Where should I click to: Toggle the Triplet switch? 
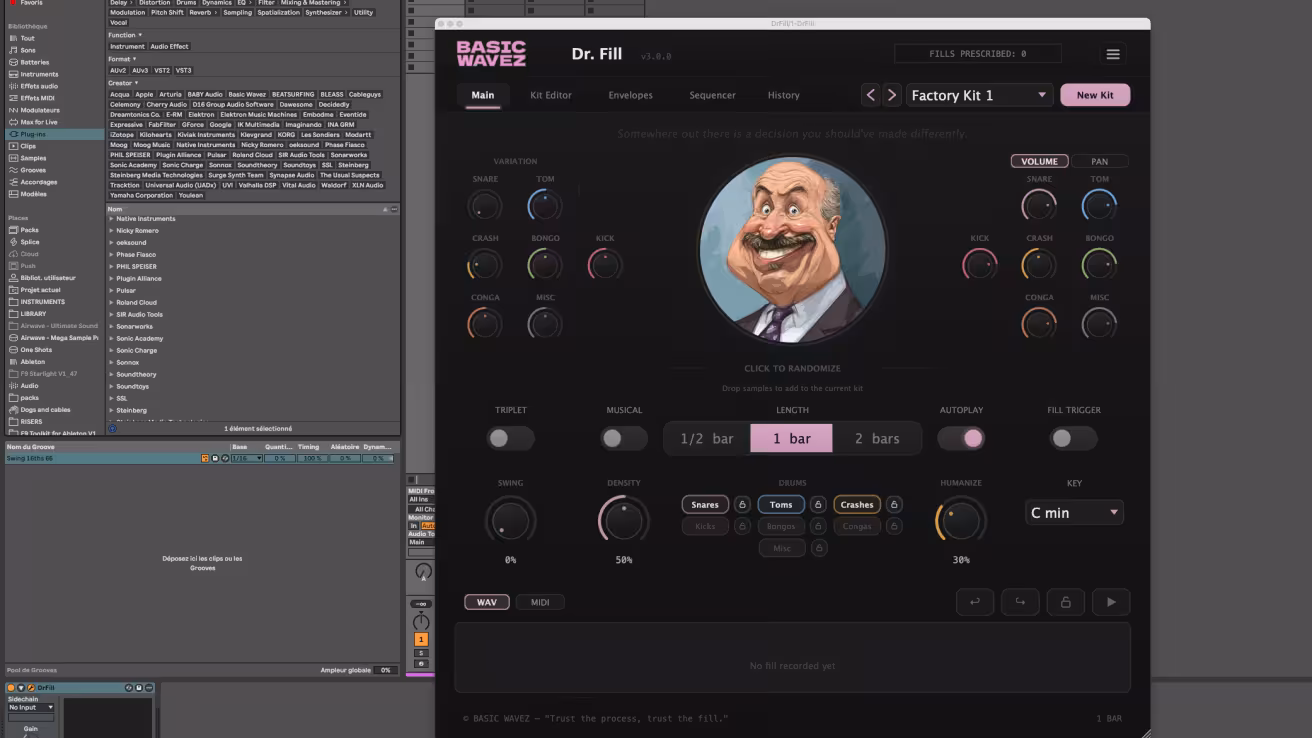tap(510, 438)
